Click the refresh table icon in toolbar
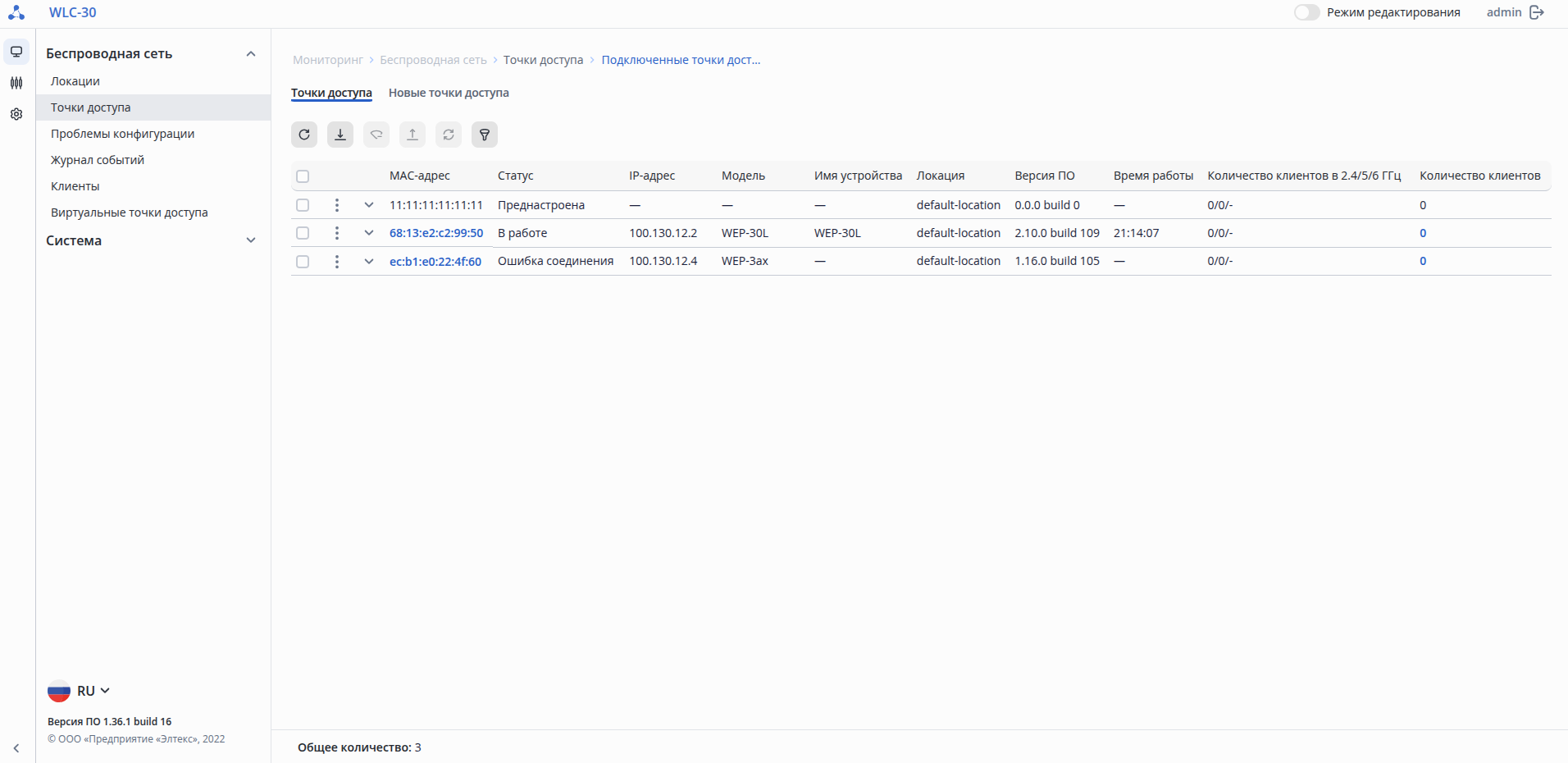1568x763 pixels. click(304, 135)
